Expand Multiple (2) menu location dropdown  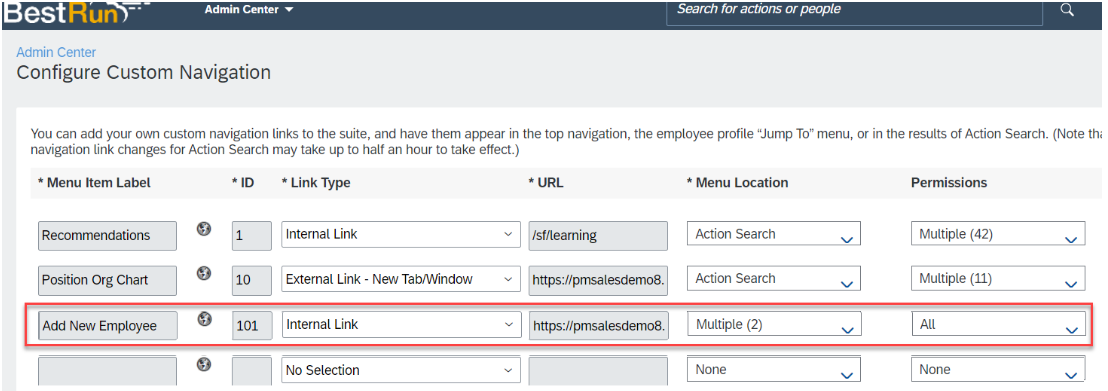click(x=774, y=325)
